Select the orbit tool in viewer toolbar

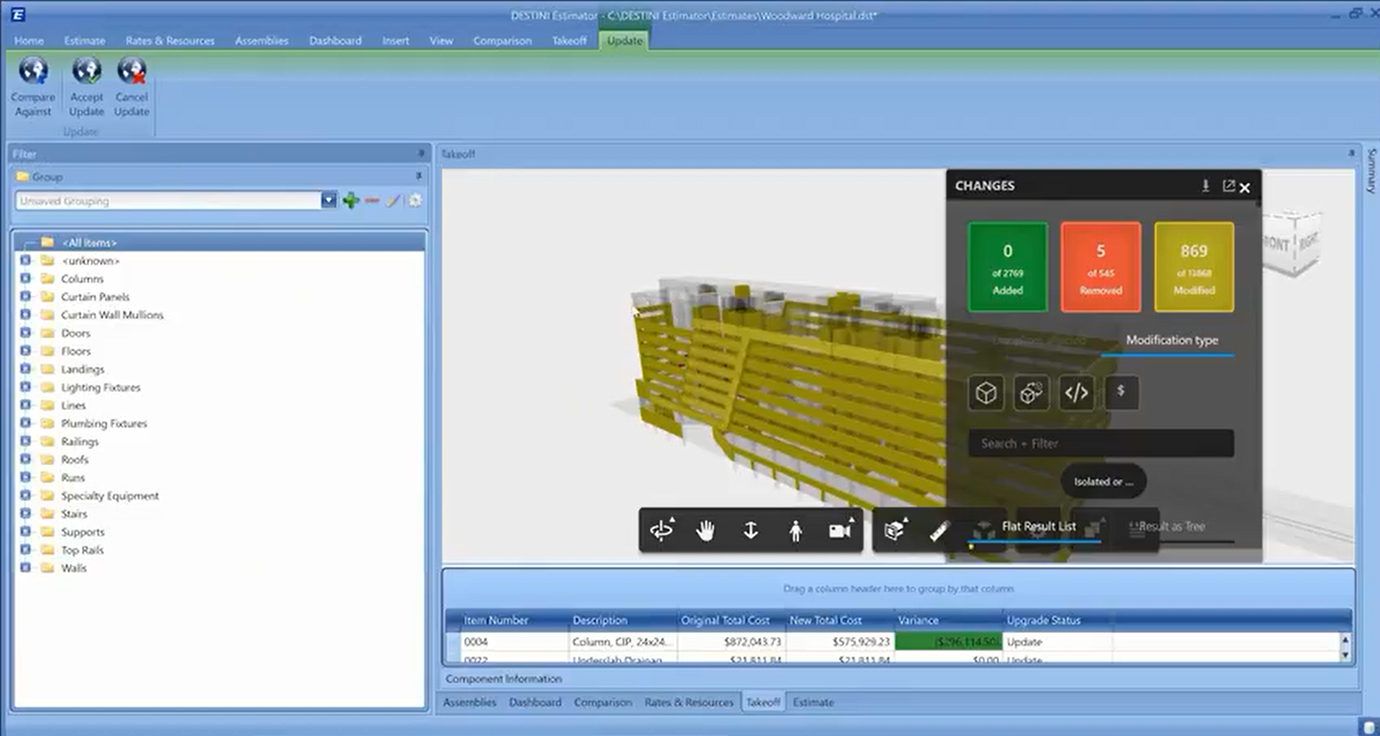tap(662, 531)
